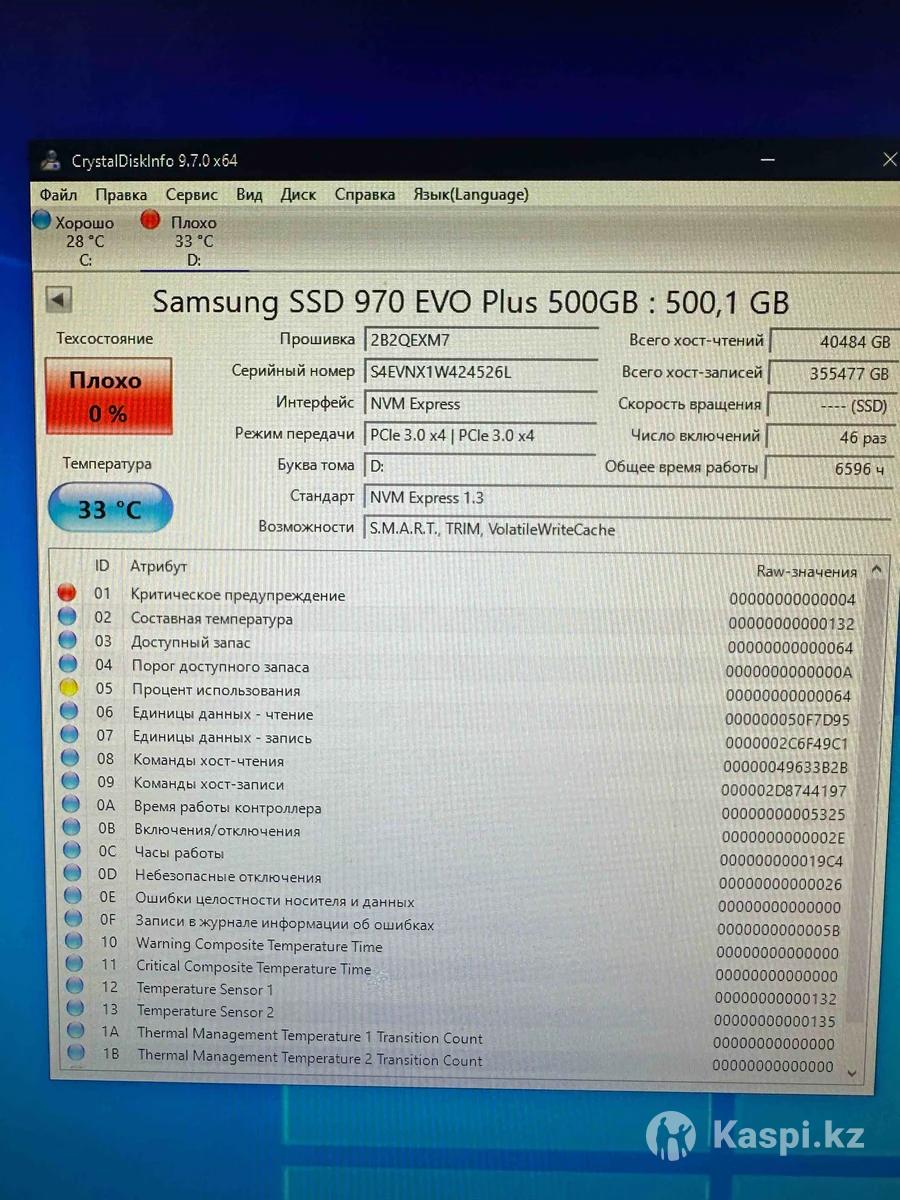Select the blue Хорошо disk C: status icon
Image resolution: width=900 pixels, height=1200 pixels.
[x=41, y=221]
